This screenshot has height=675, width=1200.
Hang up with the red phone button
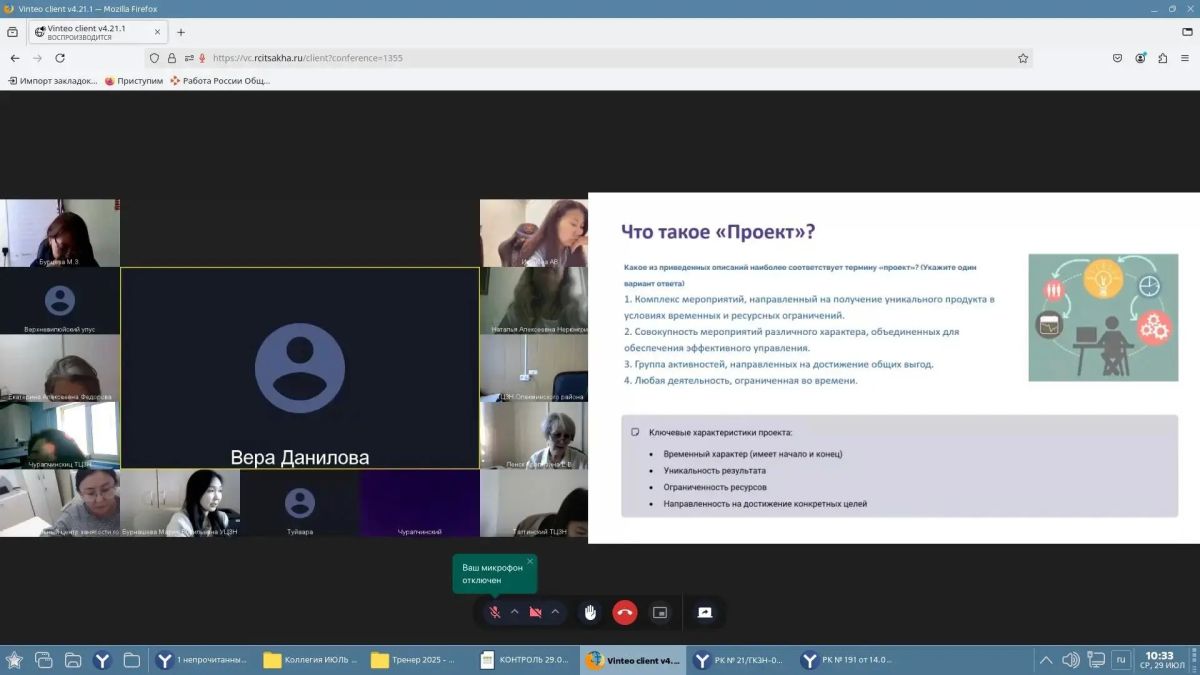pyautogui.click(x=625, y=612)
